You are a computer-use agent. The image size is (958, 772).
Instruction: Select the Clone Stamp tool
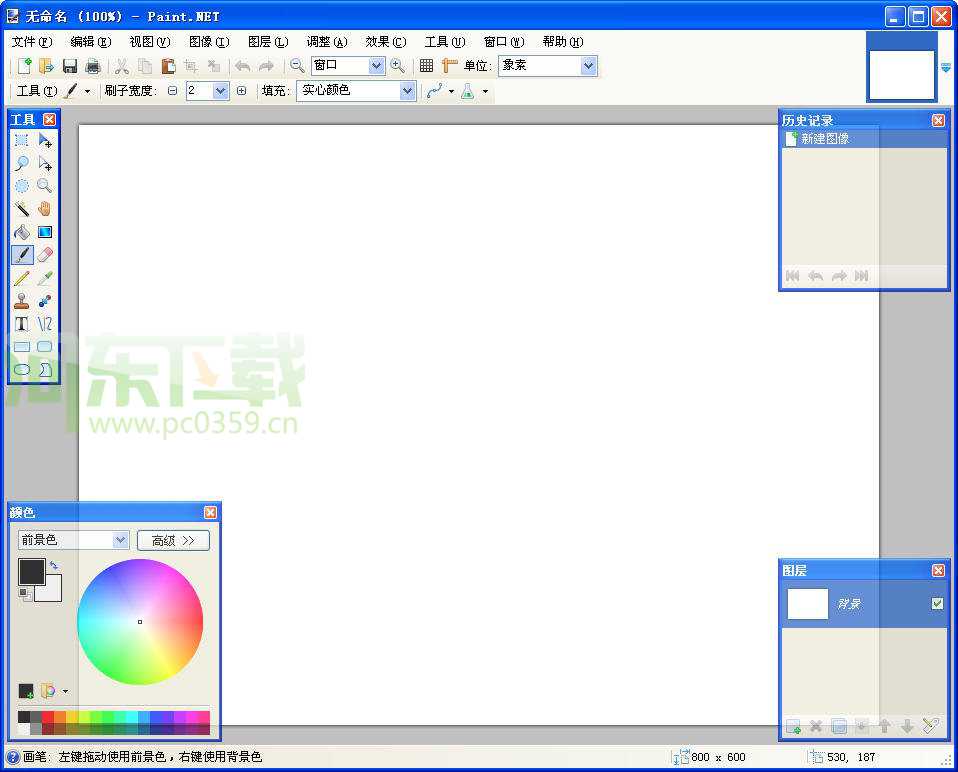tap(23, 301)
